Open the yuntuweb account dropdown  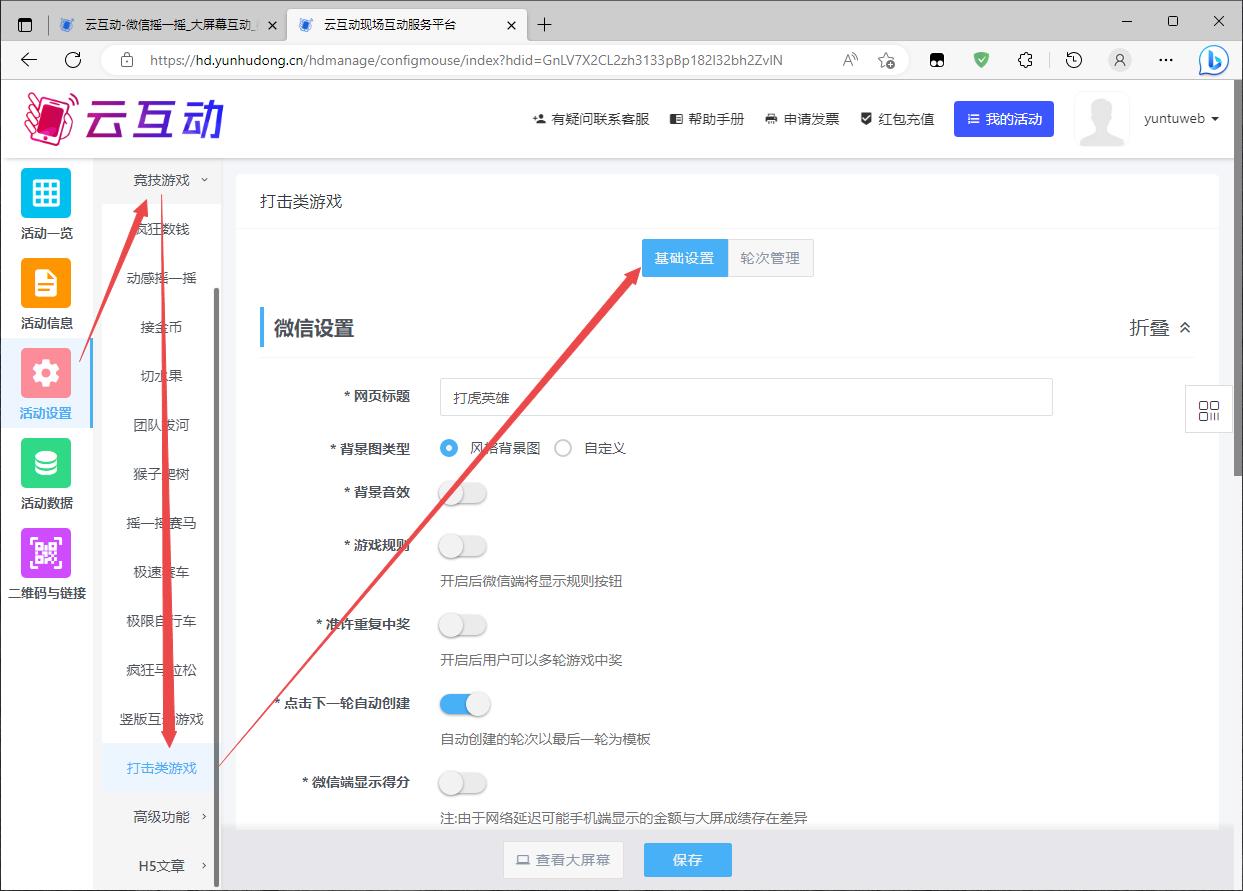tap(1181, 119)
